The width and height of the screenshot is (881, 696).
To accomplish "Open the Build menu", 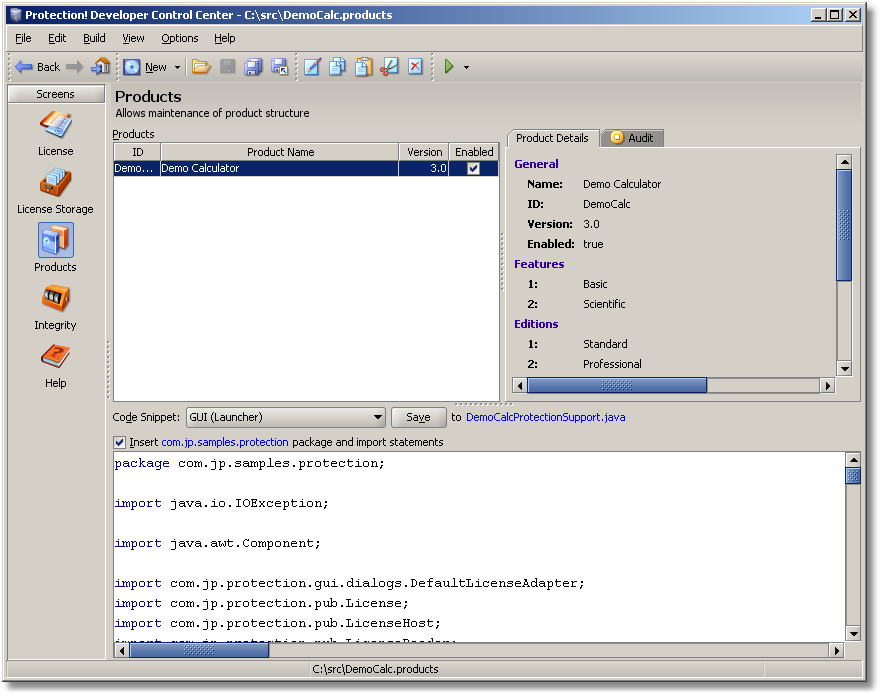I will (x=94, y=38).
